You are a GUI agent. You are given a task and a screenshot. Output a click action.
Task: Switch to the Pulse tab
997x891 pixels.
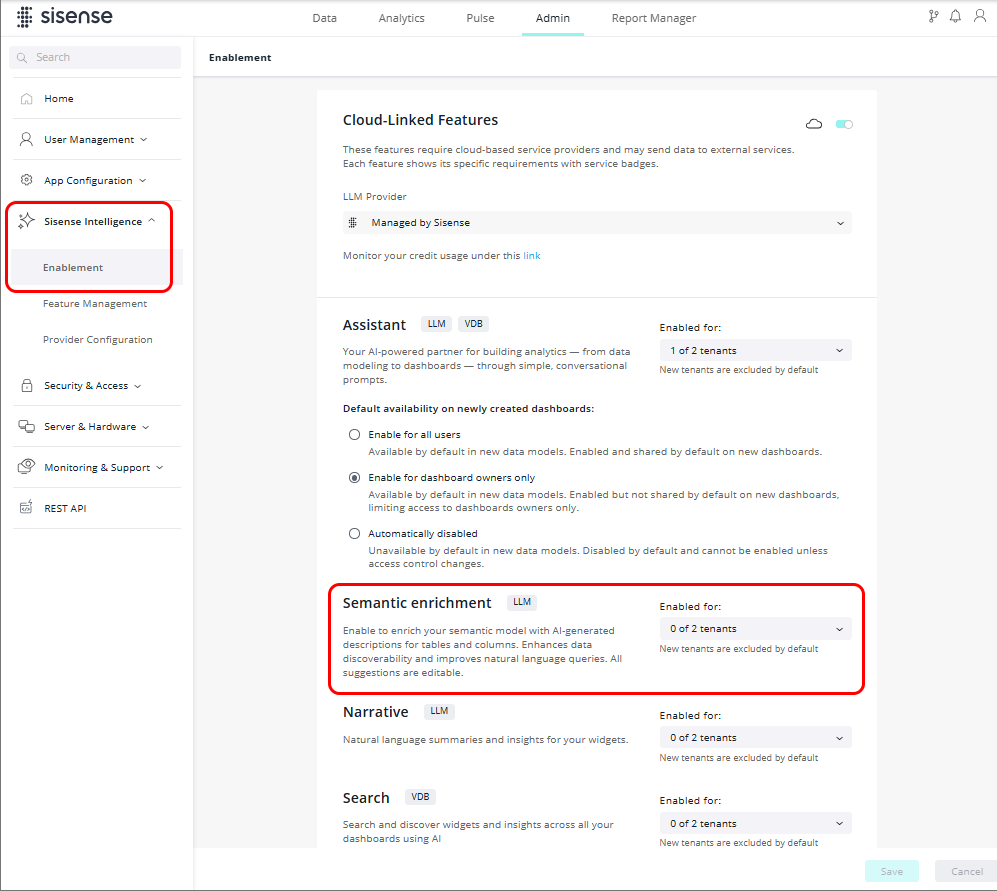pos(480,18)
